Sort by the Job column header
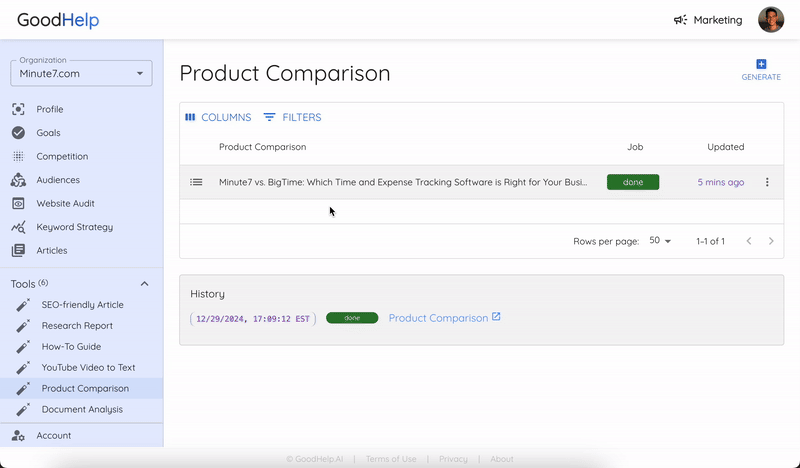Screen dimensions: 800x468 635,147
